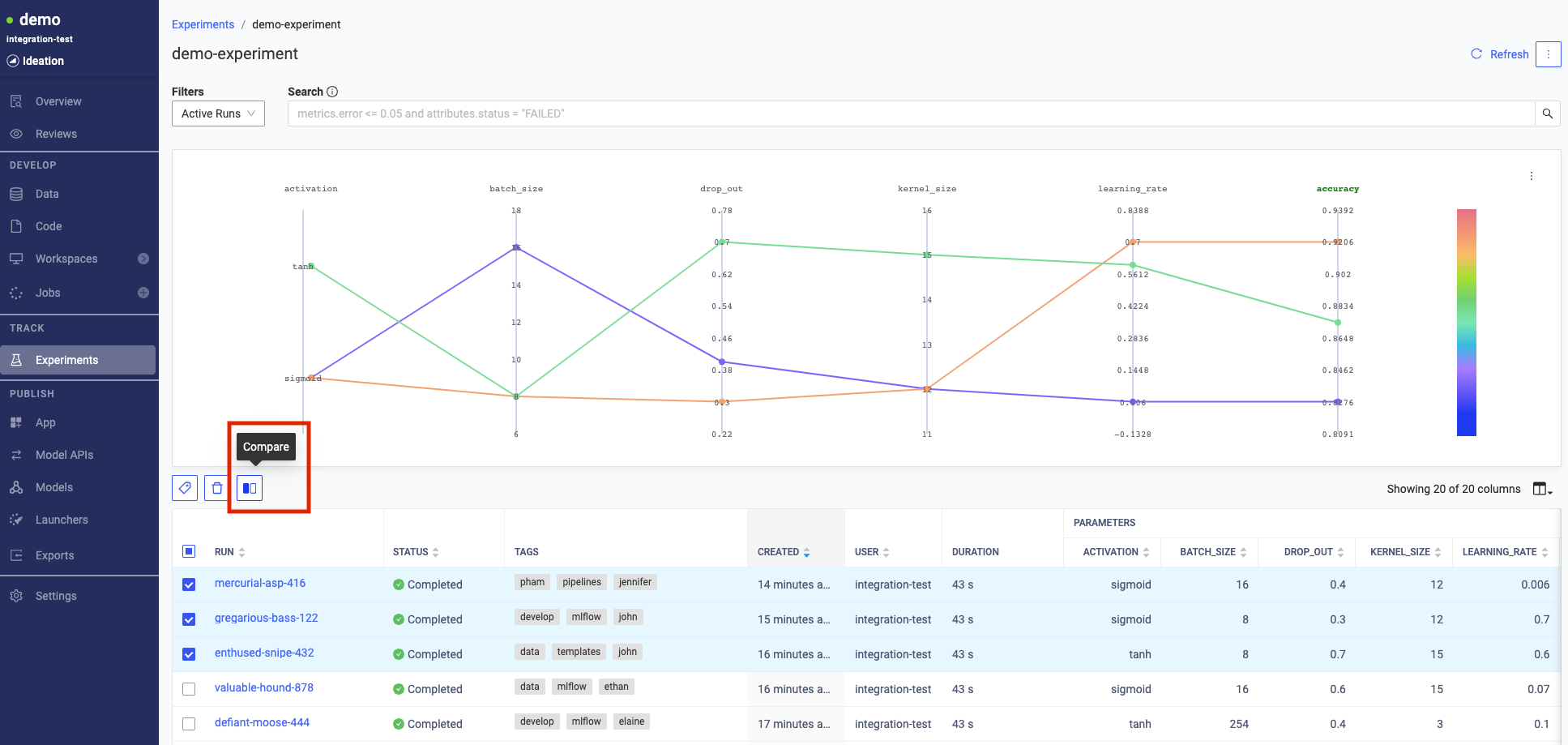Click the accuracy color scale gradient bar
1568x745 pixels.
(1467, 323)
